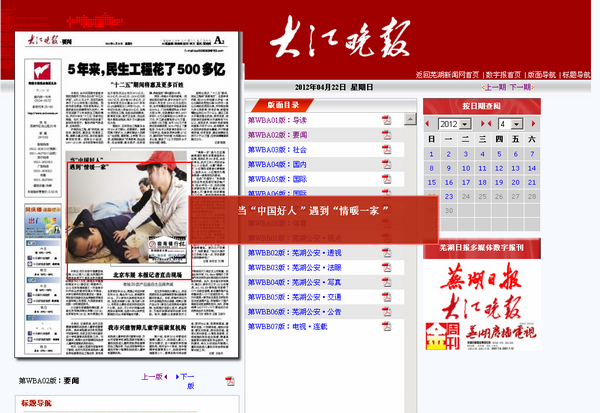Open PDF icon for 第WBB04版 芜湖公安·写真
The height and width of the screenshot is (413, 600).
(x=386, y=282)
